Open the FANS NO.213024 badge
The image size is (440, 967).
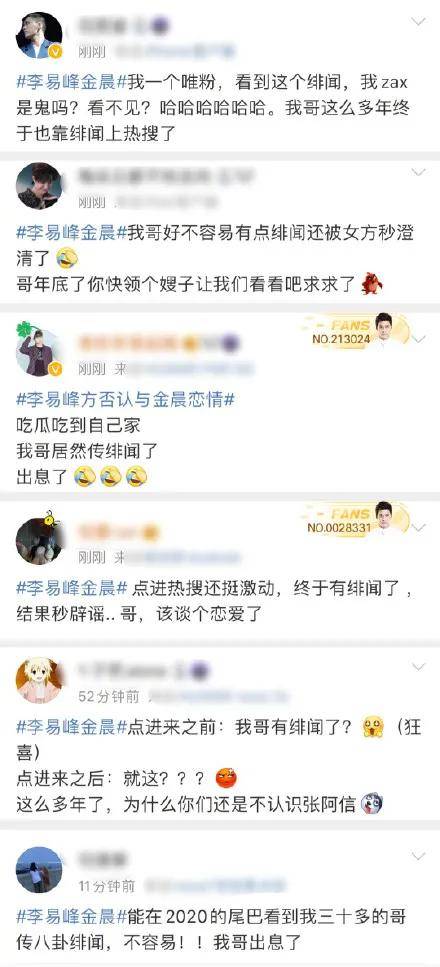click(355, 331)
